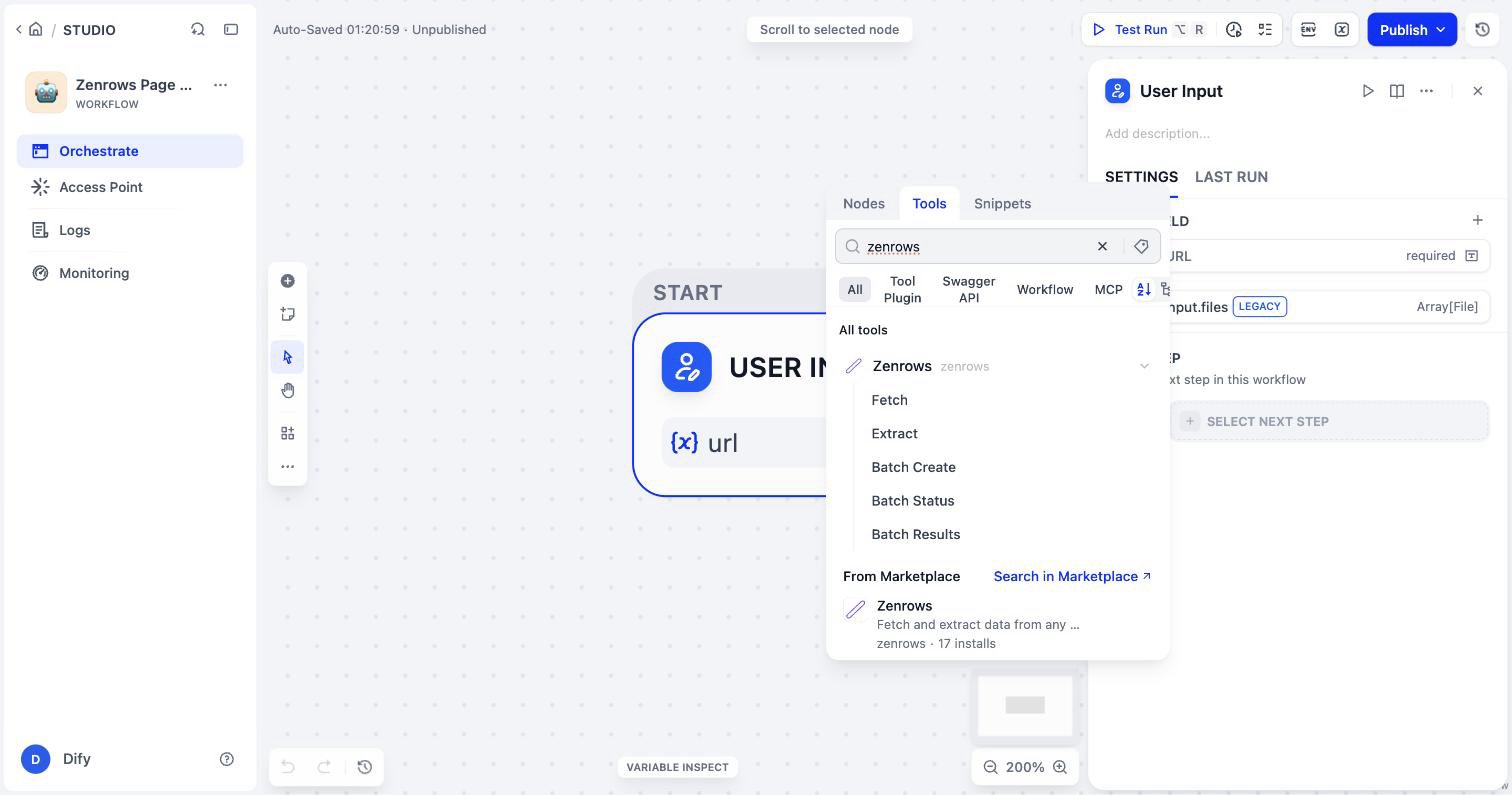
Task: Switch to the Snippets tab
Action: point(1002,204)
